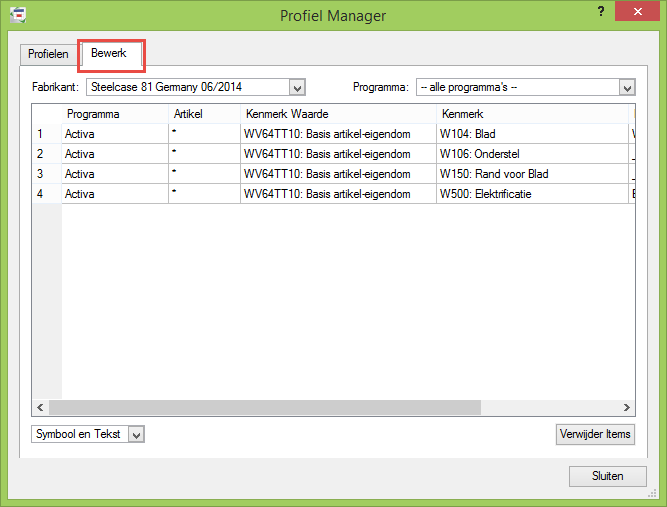This screenshot has width=667, height=507.
Task: Select row 1 with W104: Blad
Action: [530, 134]
